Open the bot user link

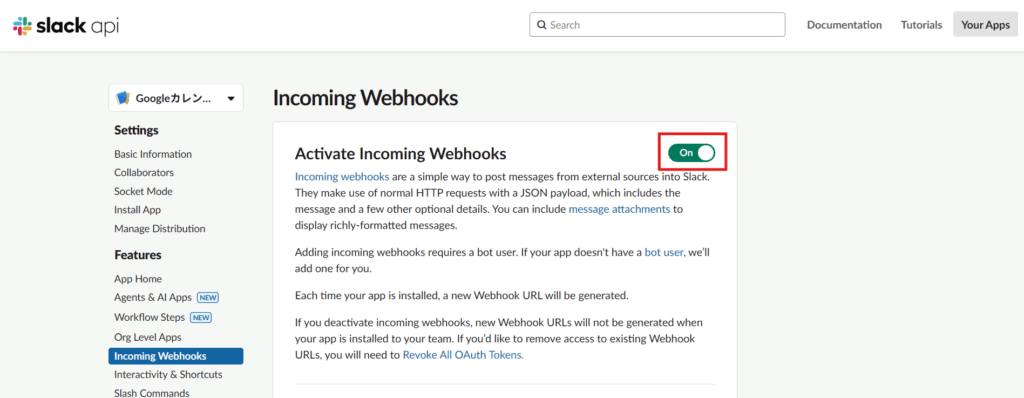(664, 252)
